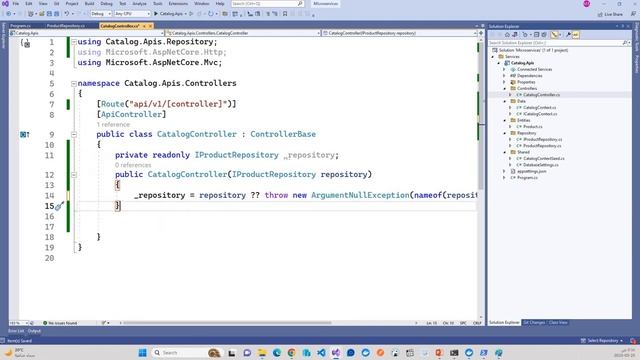Click the notifications icon in status bar corner

point(633,340)
